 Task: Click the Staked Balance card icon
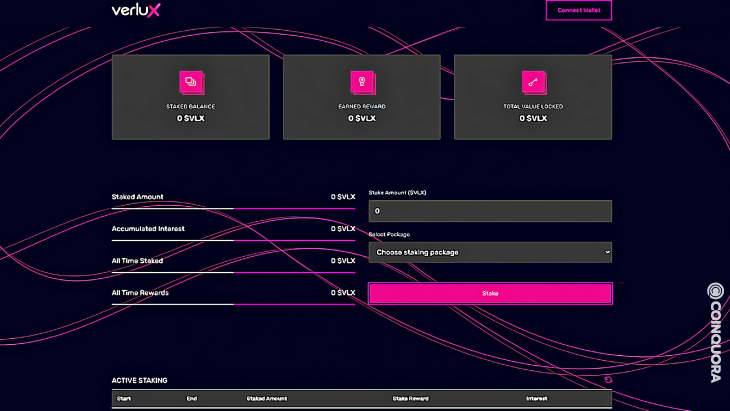(x=191, y=82)
